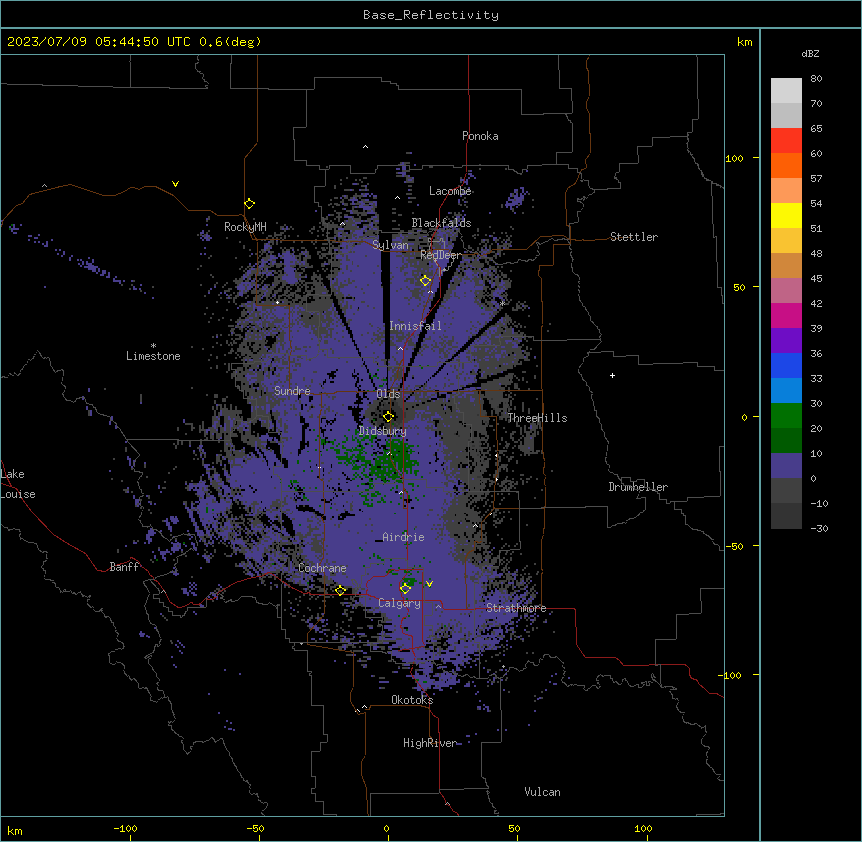862x842 pixels.
Task: Click the yellow v marker northeast of Calgary
Action: coord(429,584)
